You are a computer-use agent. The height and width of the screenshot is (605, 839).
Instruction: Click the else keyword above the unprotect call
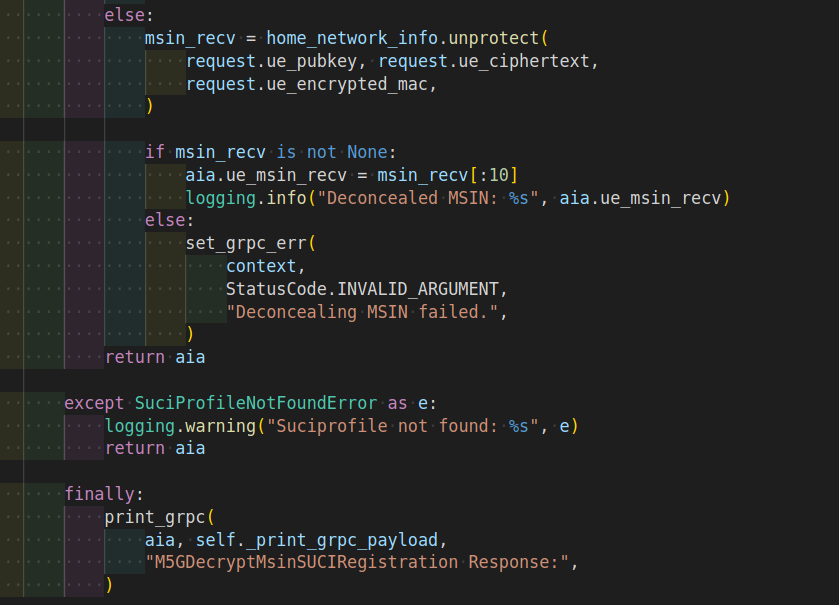[125, 16]
